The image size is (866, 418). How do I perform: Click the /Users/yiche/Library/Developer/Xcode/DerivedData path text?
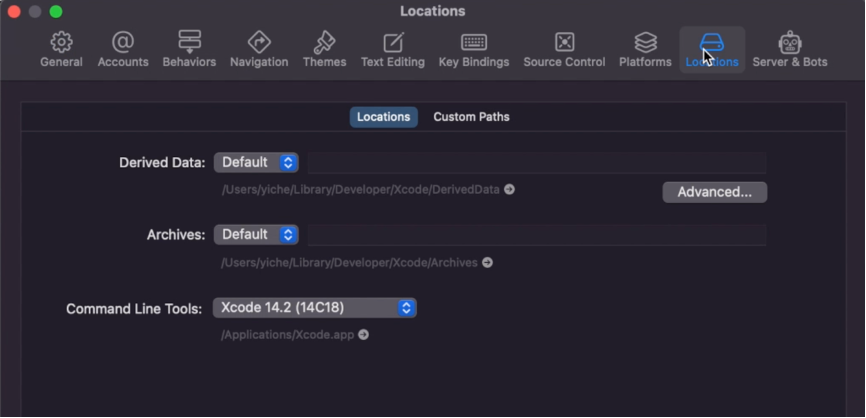click(361, 189)
